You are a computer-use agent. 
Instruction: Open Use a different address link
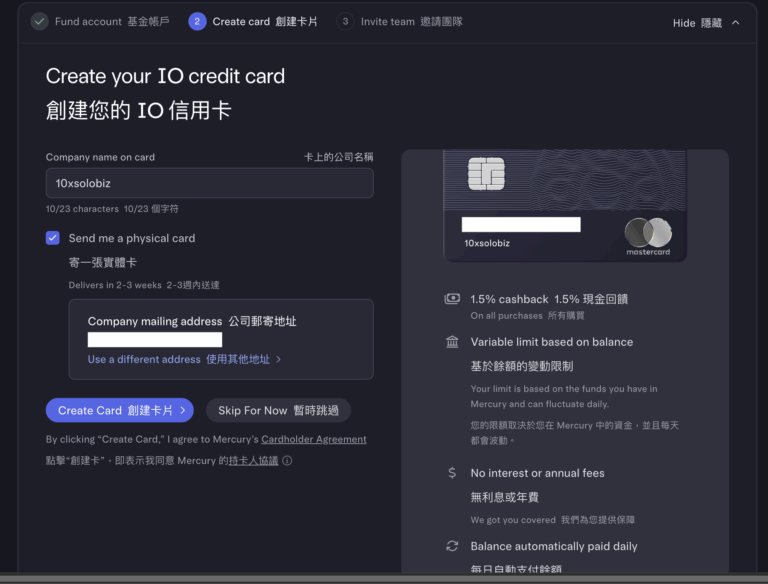click(x=184, y=359)
